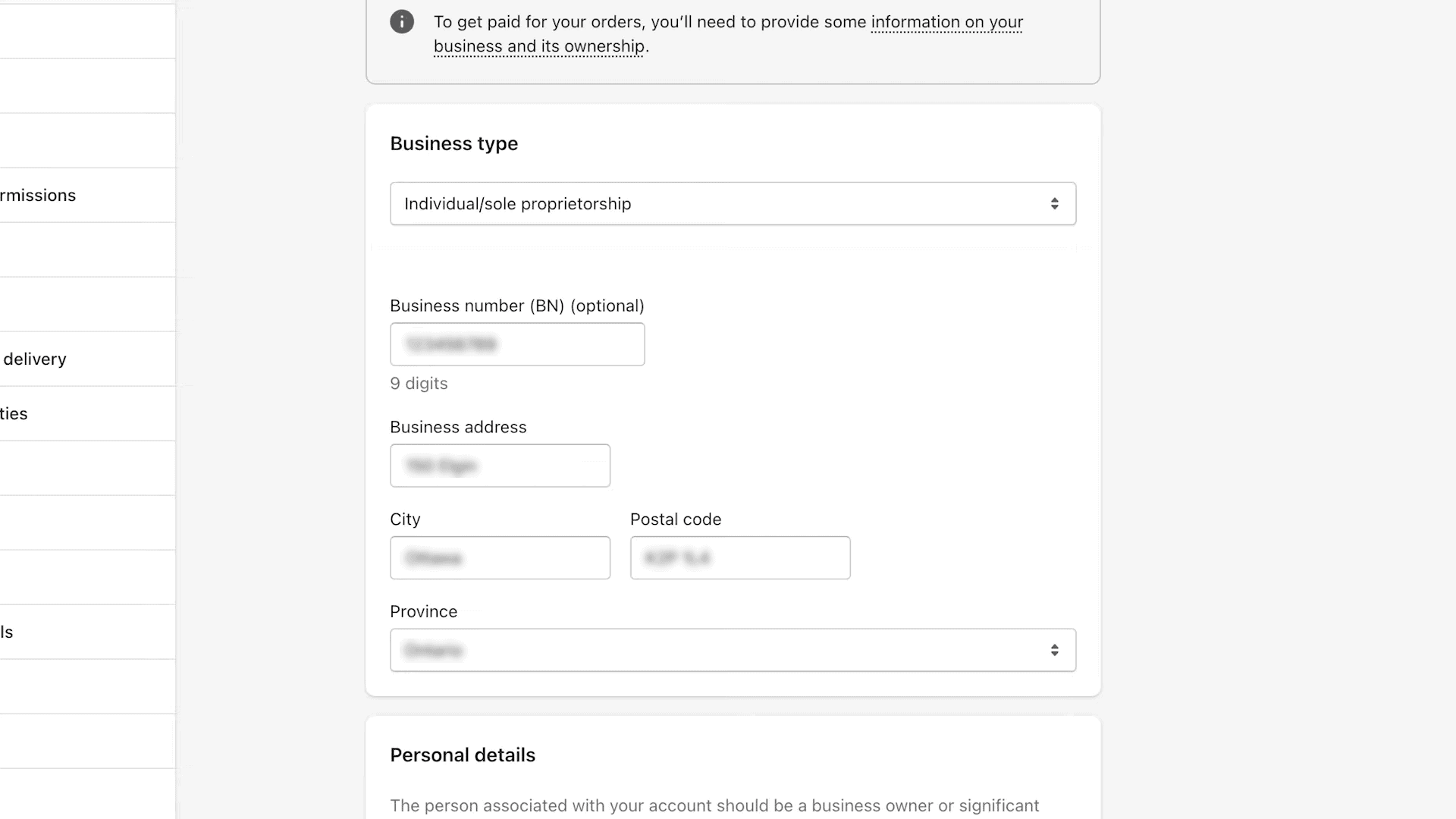1456x819 pixels.
Task: Click the Business type dropdown arrows icon
Action: click(x=1055, y=203)
